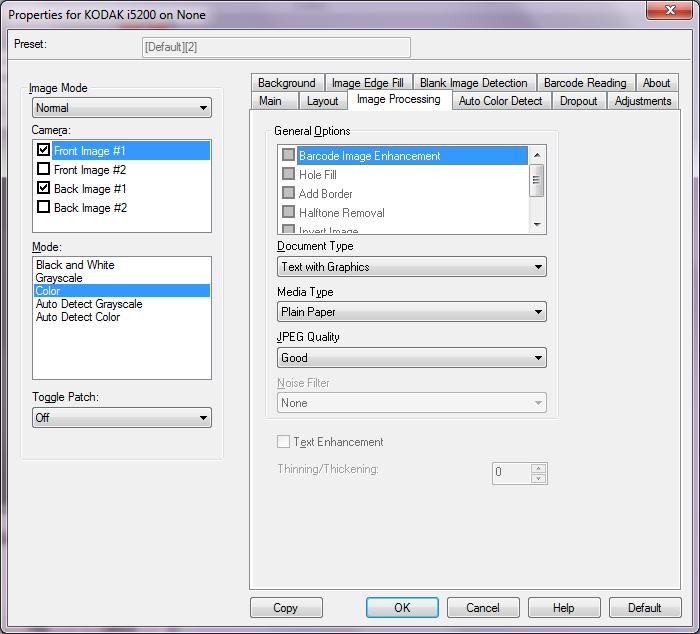Open the Adjustments tab
The image size is (700, 634).
pyautogui.click(x=643, y=101)
